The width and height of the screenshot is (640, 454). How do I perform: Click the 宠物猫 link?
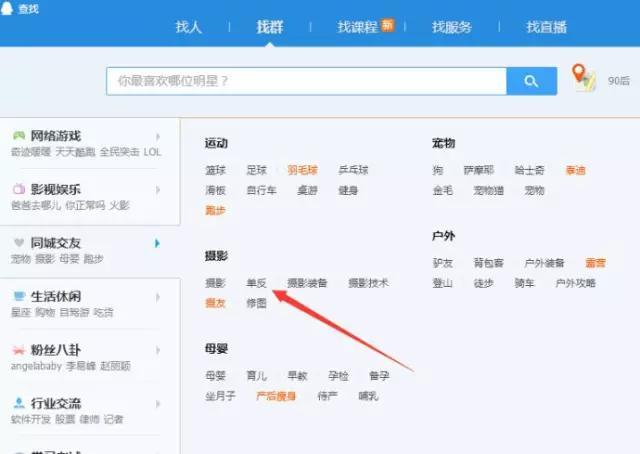pyautogui.click(x=489, y=190)
